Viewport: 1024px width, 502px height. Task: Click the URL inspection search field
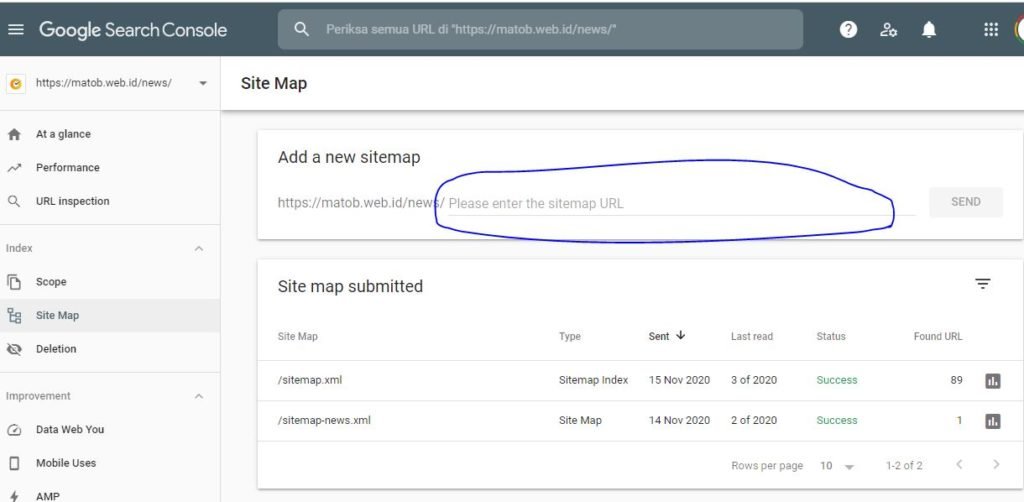pyautogui.click(x=540, y=29)
